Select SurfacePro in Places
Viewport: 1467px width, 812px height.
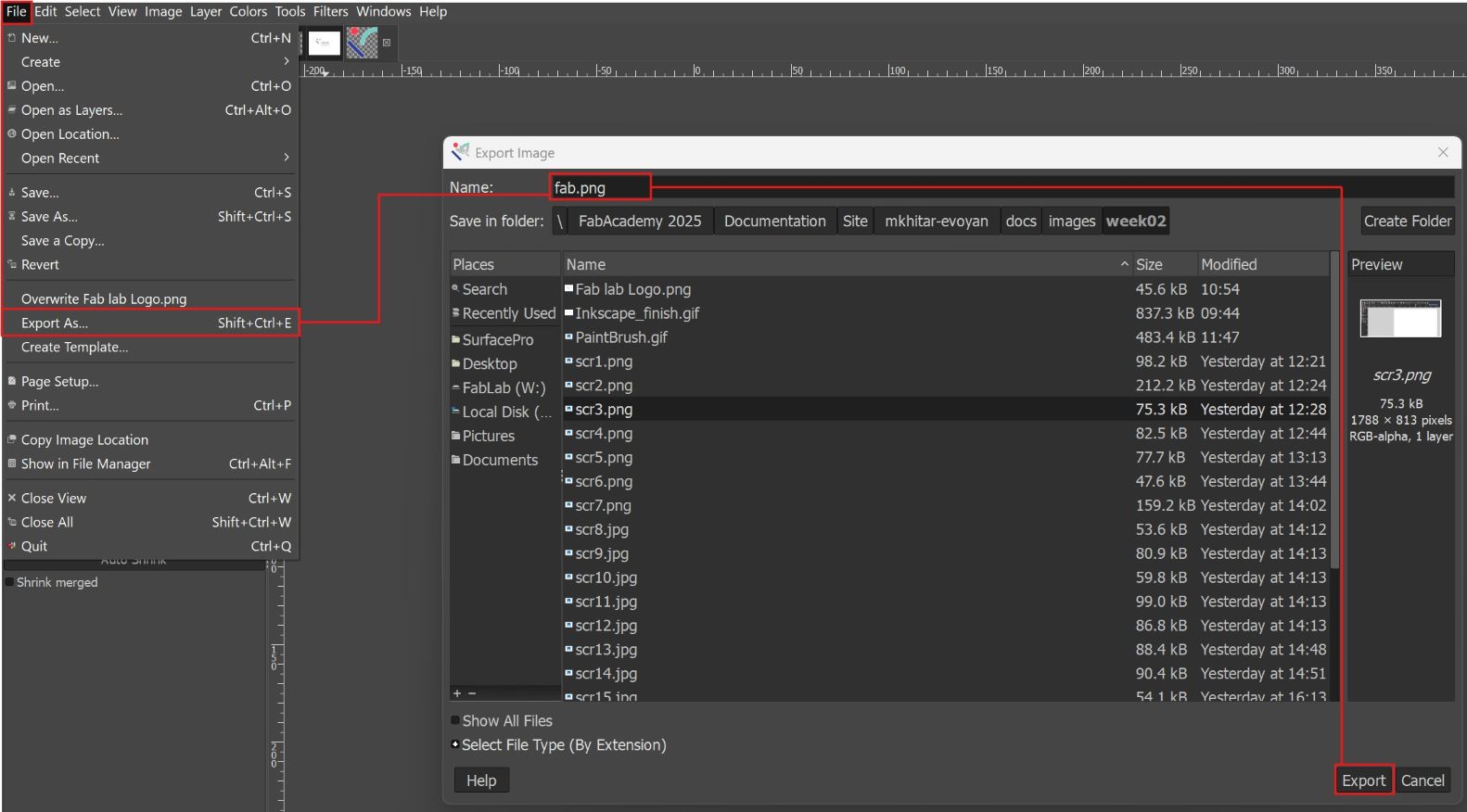(504, 339)
